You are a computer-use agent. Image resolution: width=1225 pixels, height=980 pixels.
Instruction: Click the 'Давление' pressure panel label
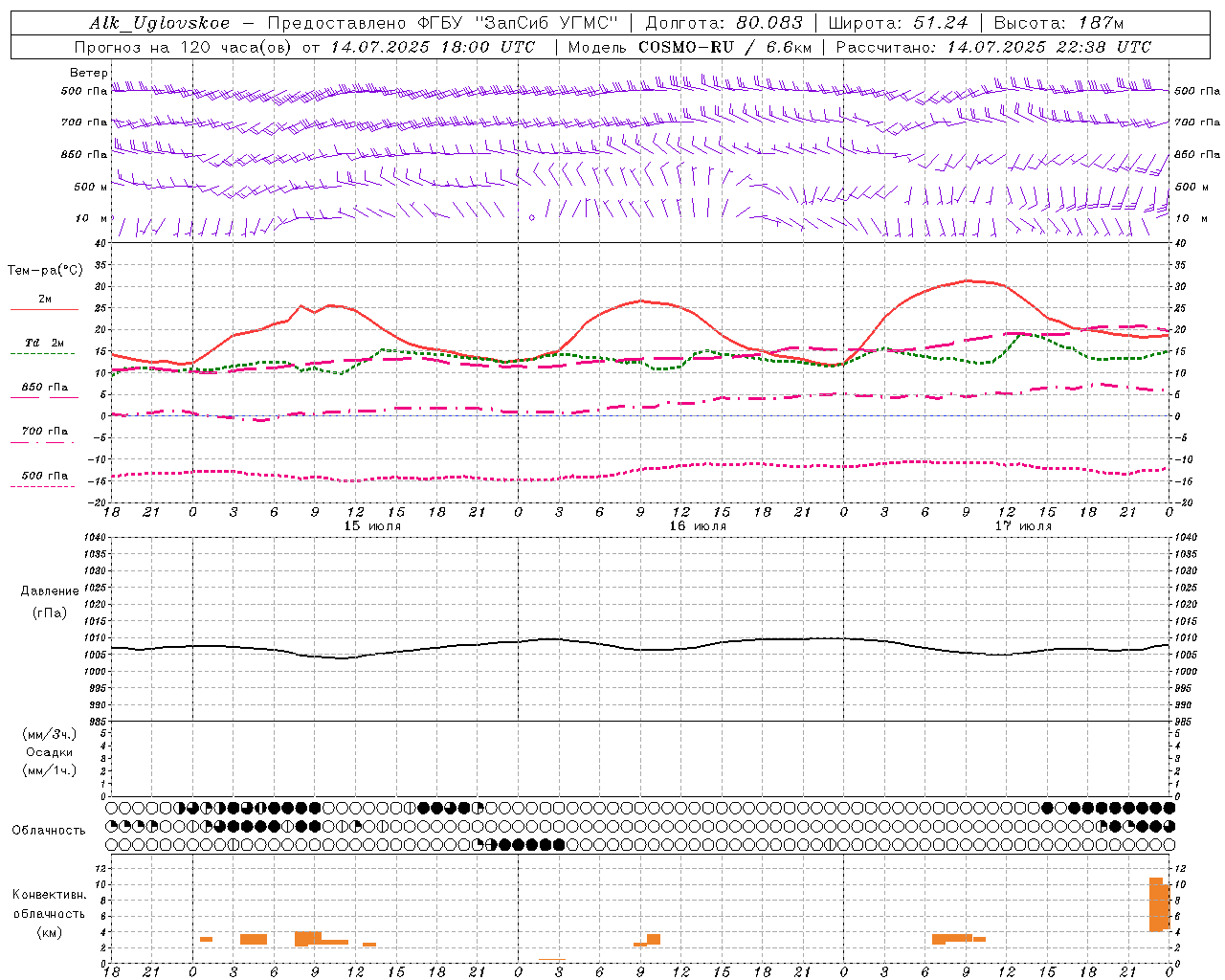(50, 591)
